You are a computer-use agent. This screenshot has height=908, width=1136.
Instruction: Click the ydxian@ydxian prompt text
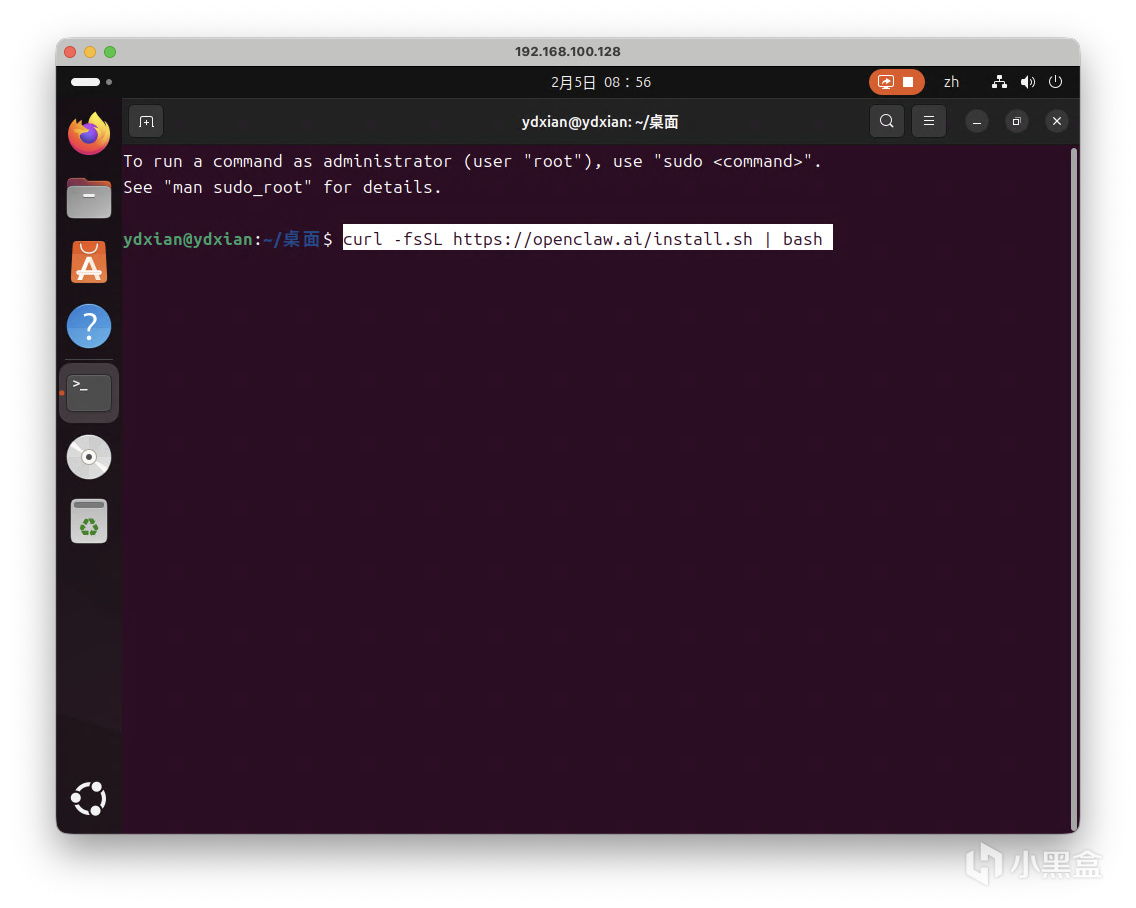click(x=188, y=239)
